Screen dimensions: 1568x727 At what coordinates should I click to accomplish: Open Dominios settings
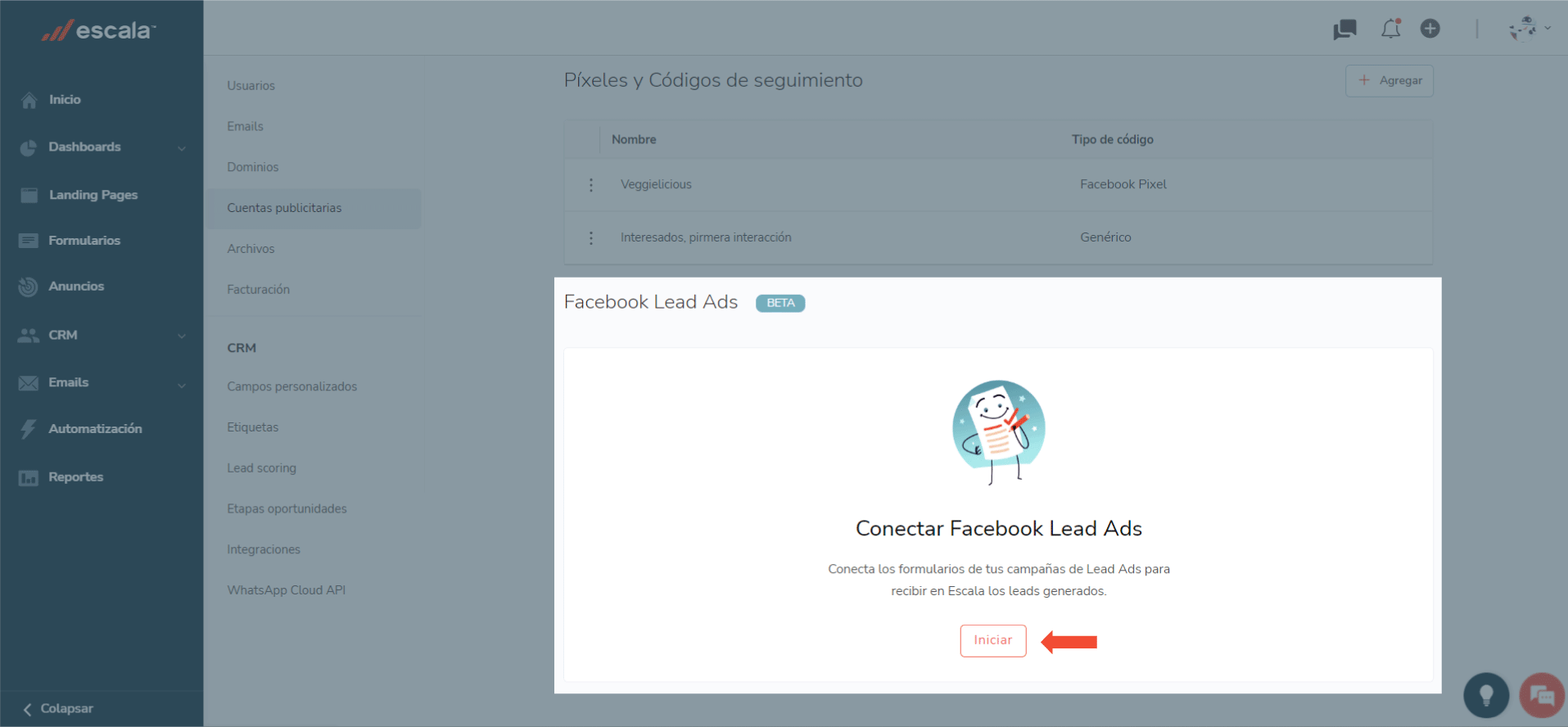pos(252,167)
